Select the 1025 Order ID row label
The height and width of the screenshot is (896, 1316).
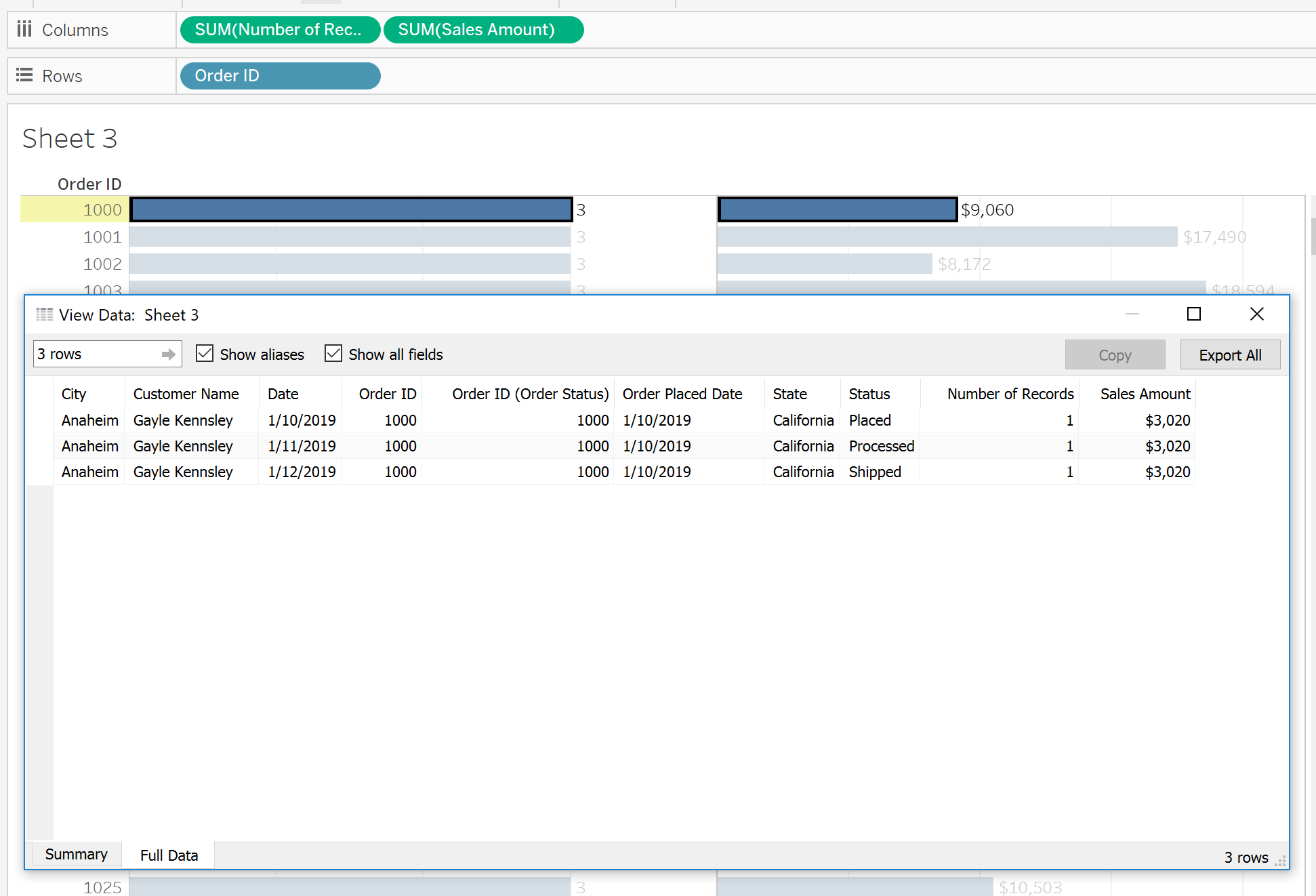(x=102, y=887)
